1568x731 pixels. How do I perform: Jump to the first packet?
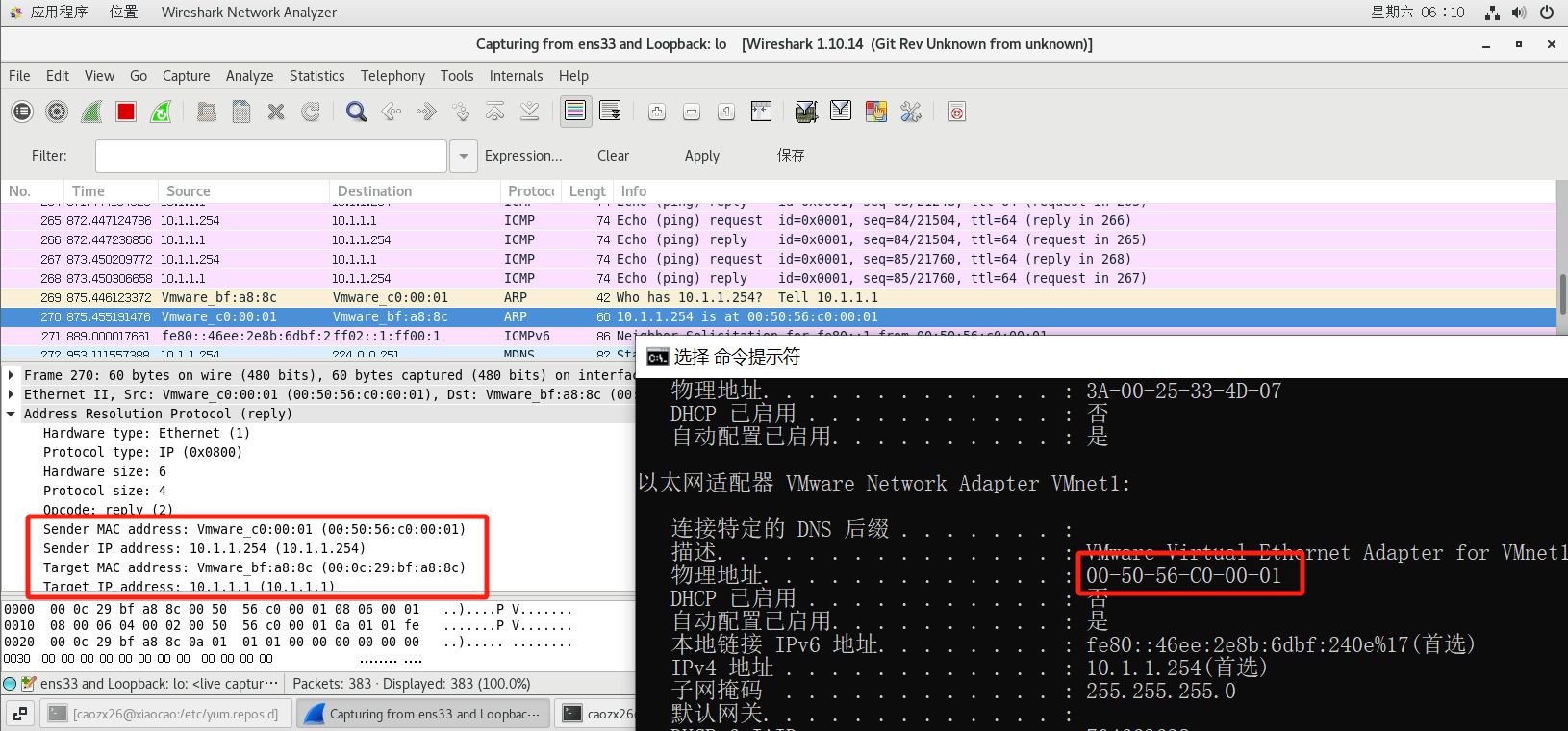(495, 112)
